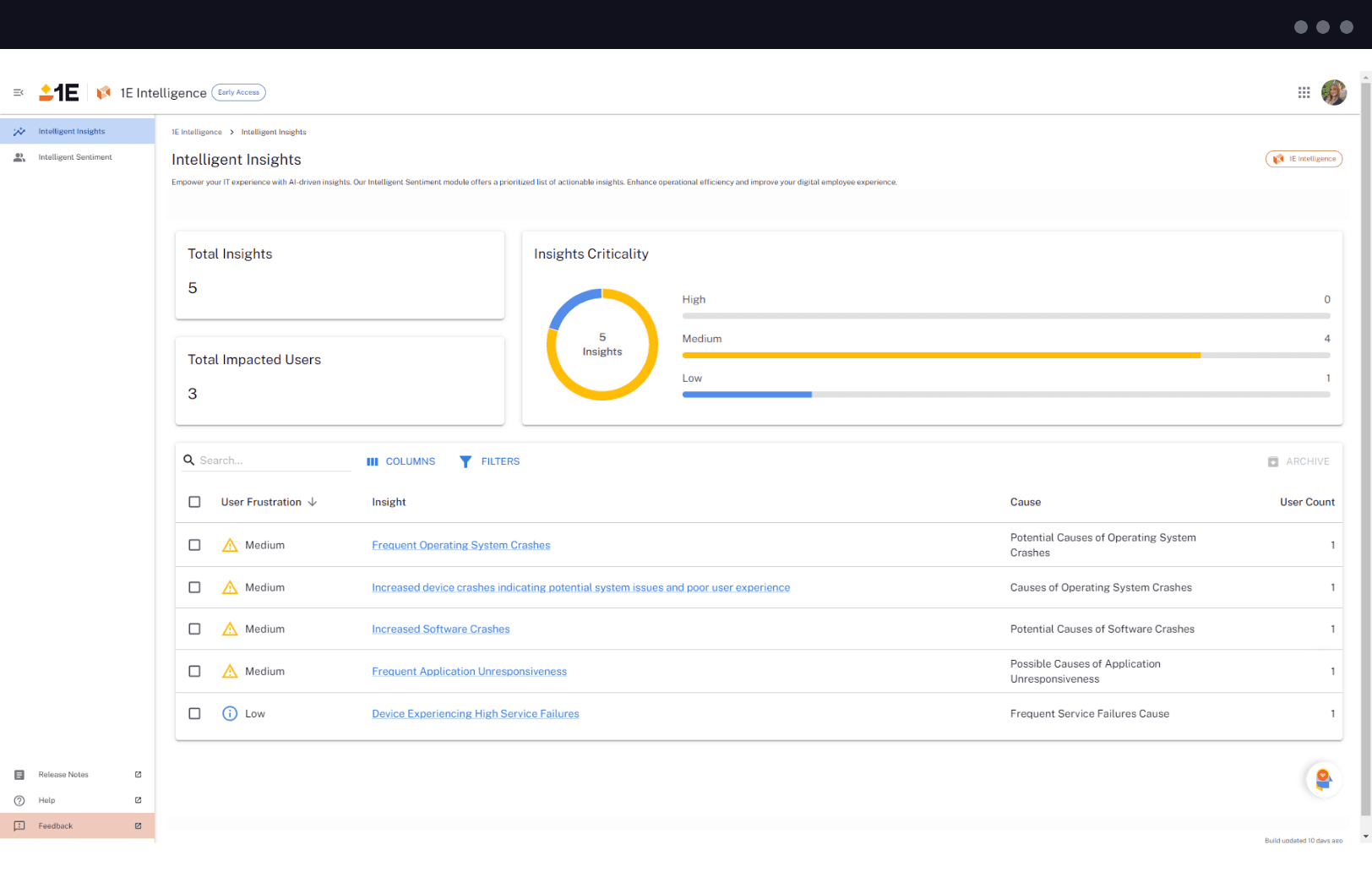Click the 1E Intelligence badge button top right
The height and width of the screenshot is (872, 1372).
pos(1304,159)
